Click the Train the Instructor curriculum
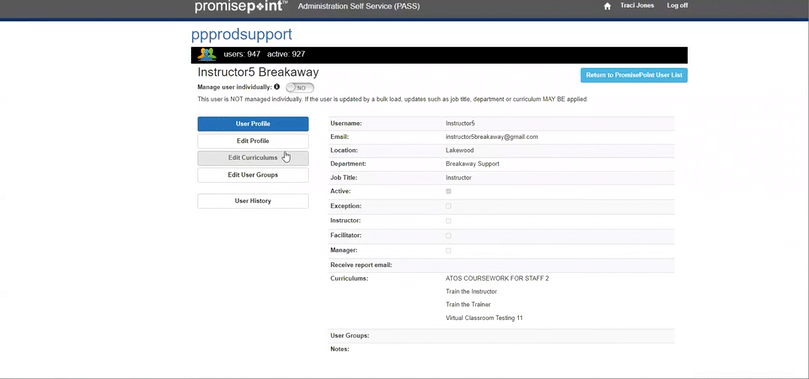 click(x=471, y=292)
